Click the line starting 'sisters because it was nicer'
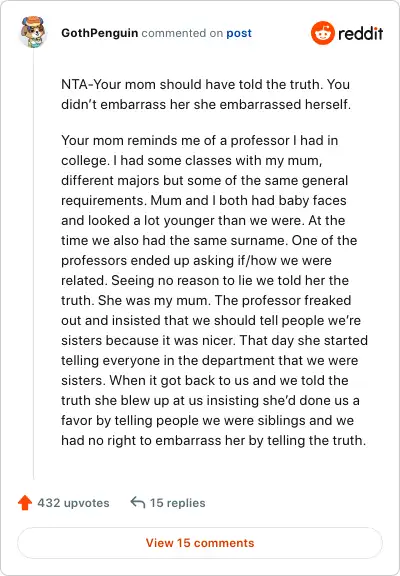 215,340
